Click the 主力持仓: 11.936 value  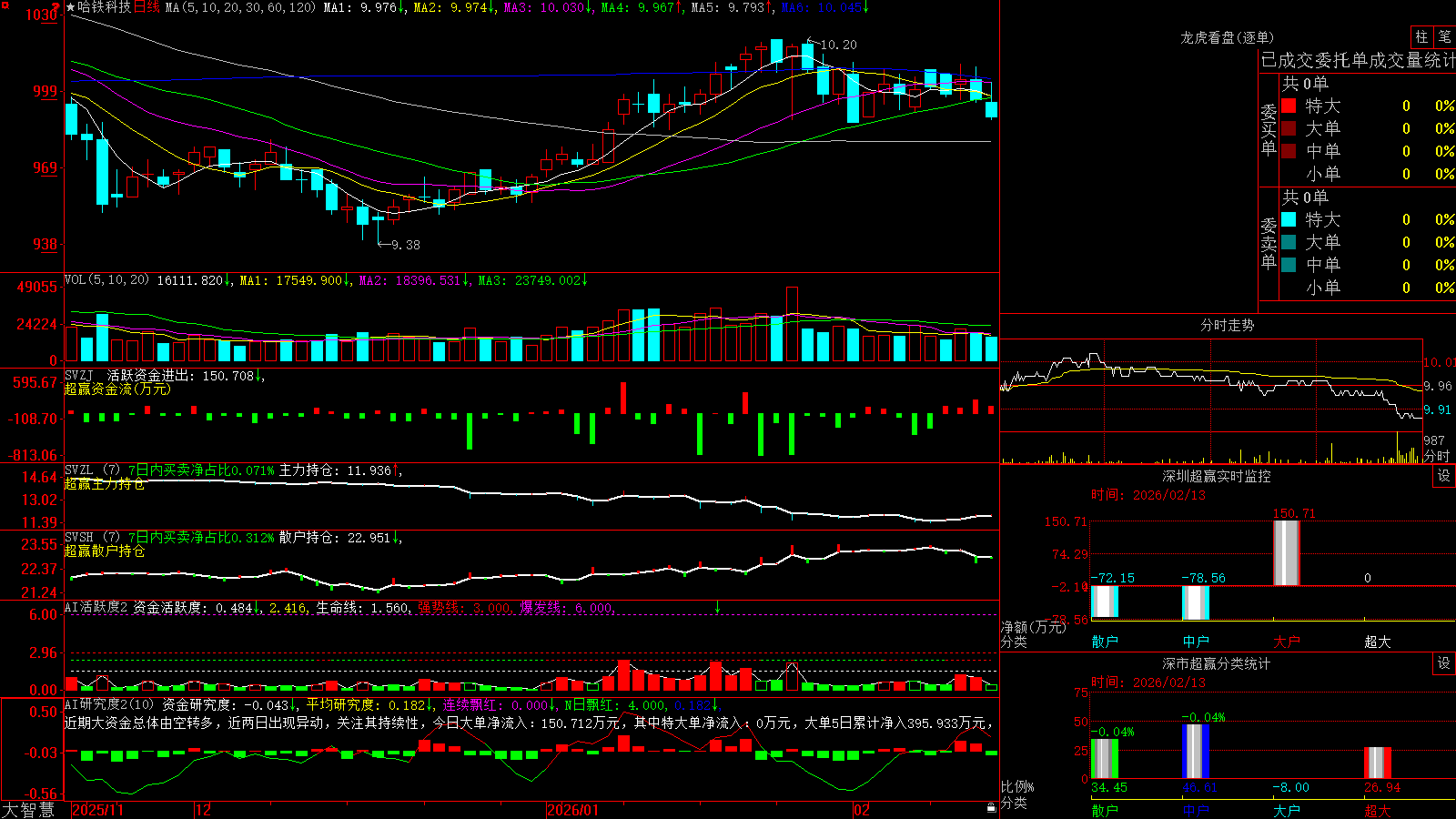(335, 470)
